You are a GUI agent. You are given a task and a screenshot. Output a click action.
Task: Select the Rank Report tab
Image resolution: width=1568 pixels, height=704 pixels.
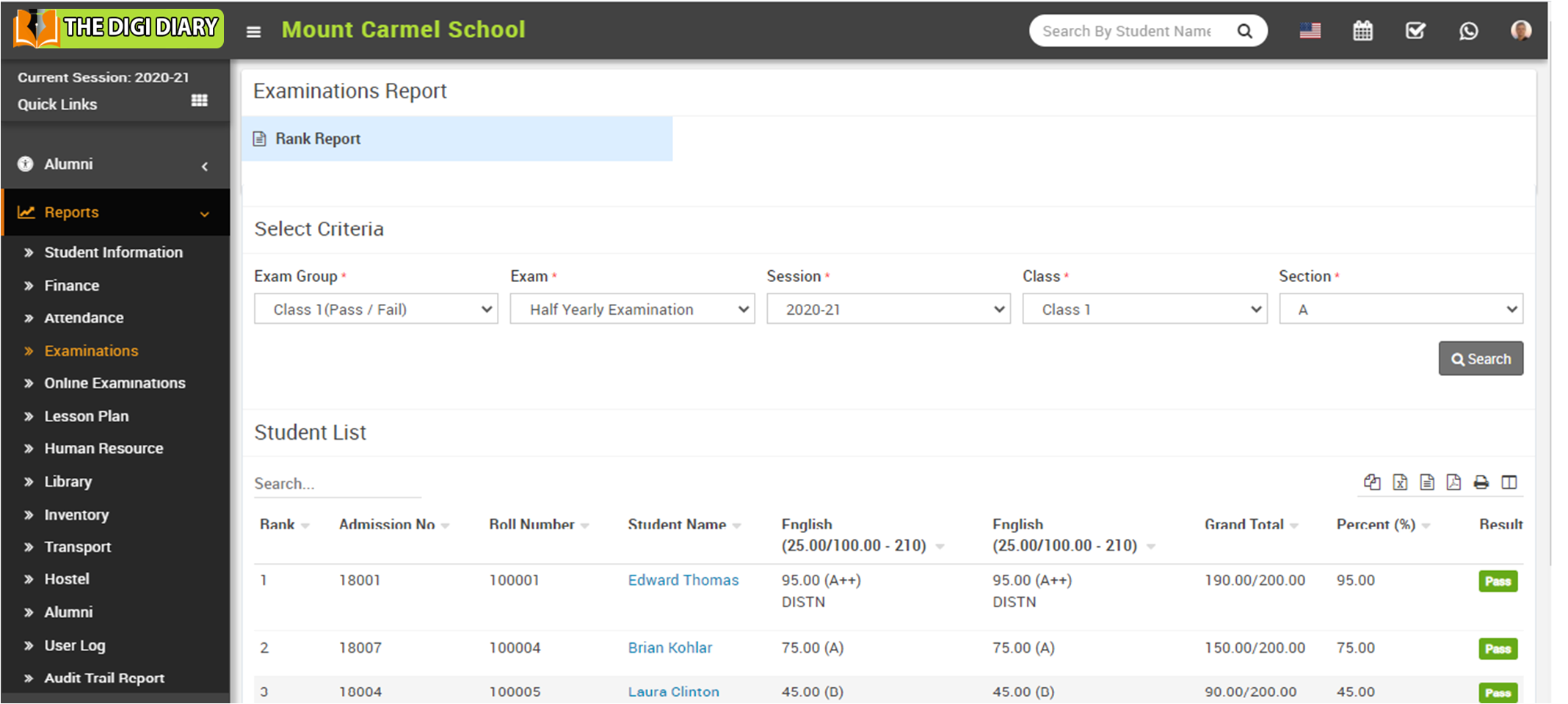pyautogui.click(x=318, y=139)
